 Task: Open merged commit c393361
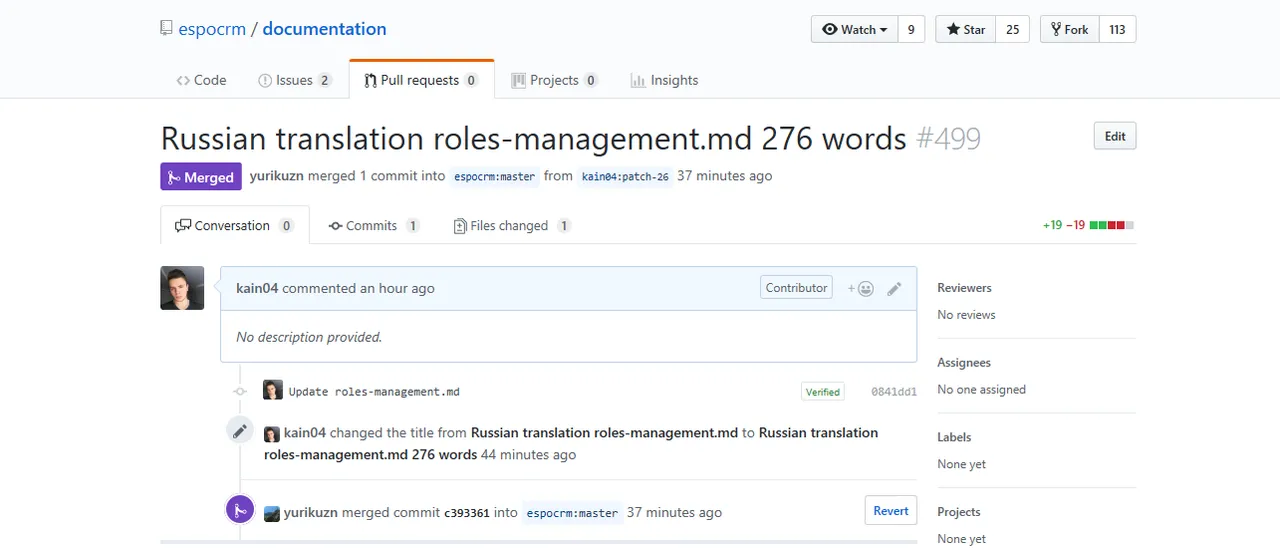pyautogui.click(x=467, y=512)
